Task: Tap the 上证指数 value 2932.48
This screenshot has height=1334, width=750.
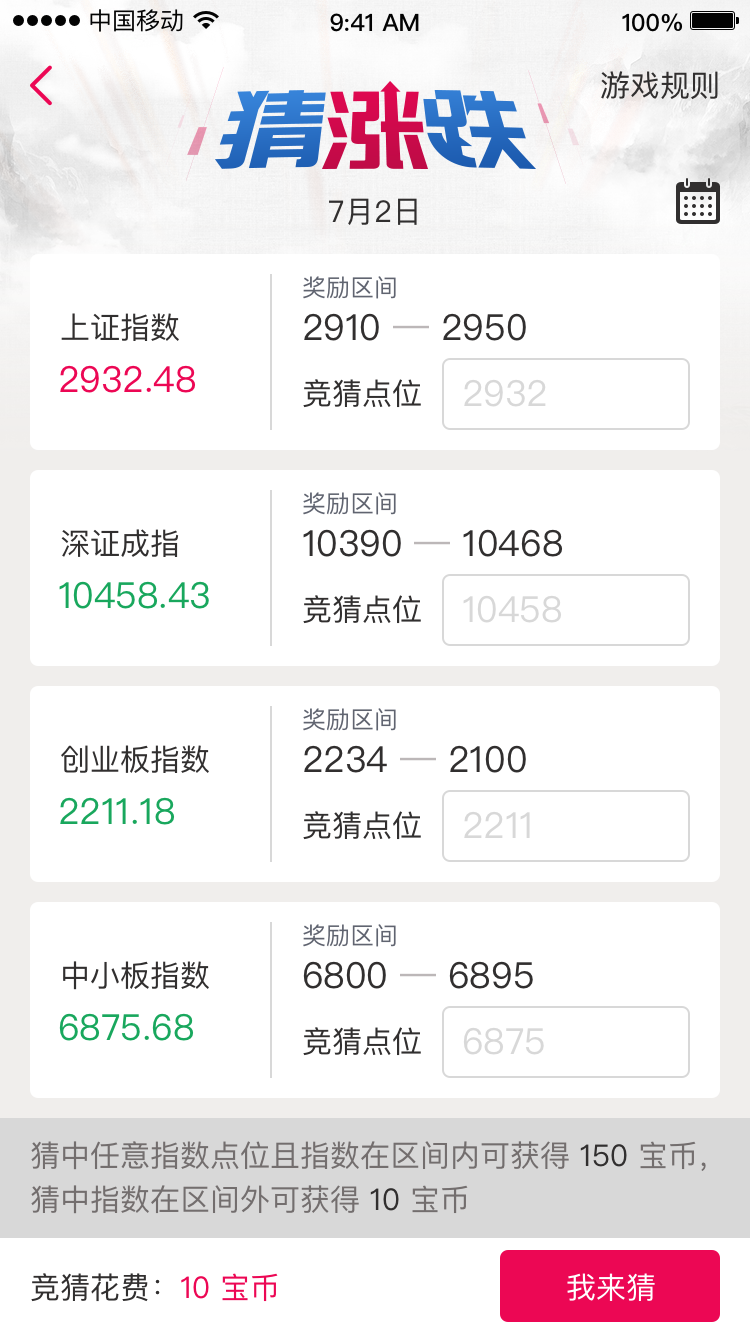Action: pos(128,380)
